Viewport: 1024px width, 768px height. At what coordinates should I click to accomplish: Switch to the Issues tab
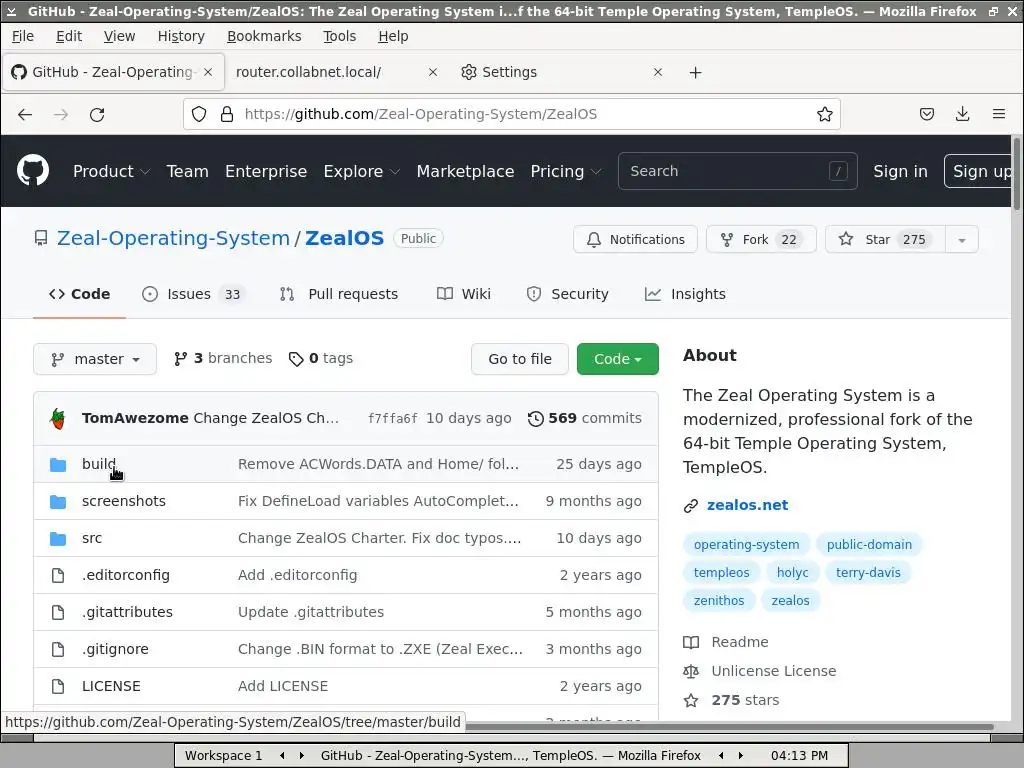pos(193,295)
